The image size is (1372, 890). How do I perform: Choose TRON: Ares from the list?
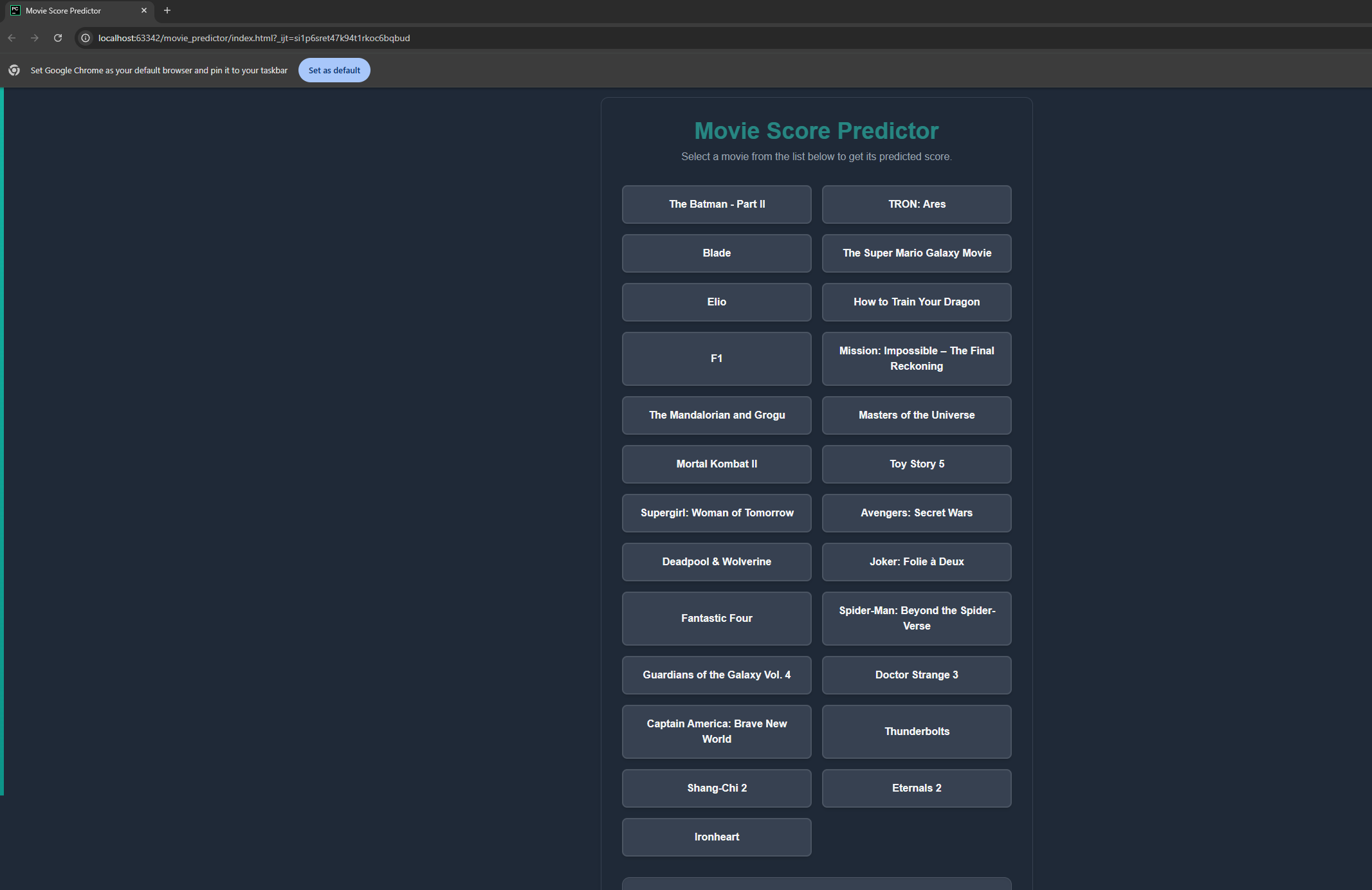click(917, 204)
